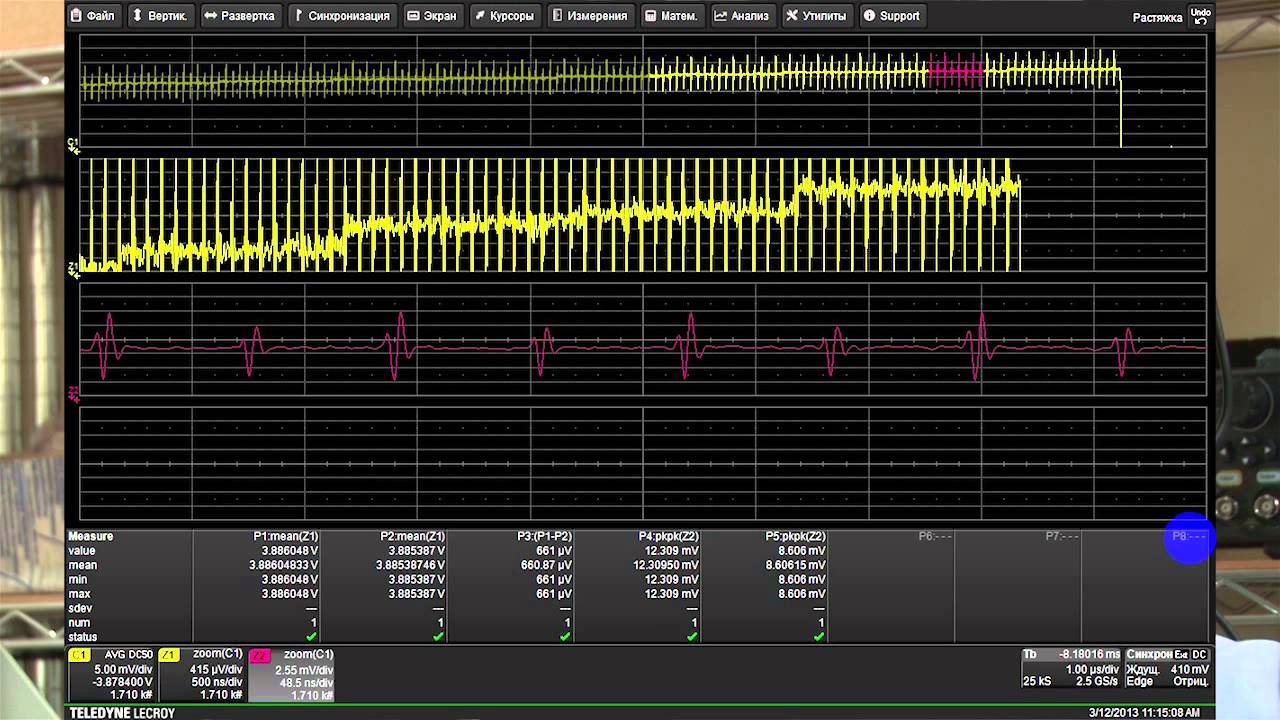
Task: Click the P5 status green checkmark
Action: [x=819, y=637]
